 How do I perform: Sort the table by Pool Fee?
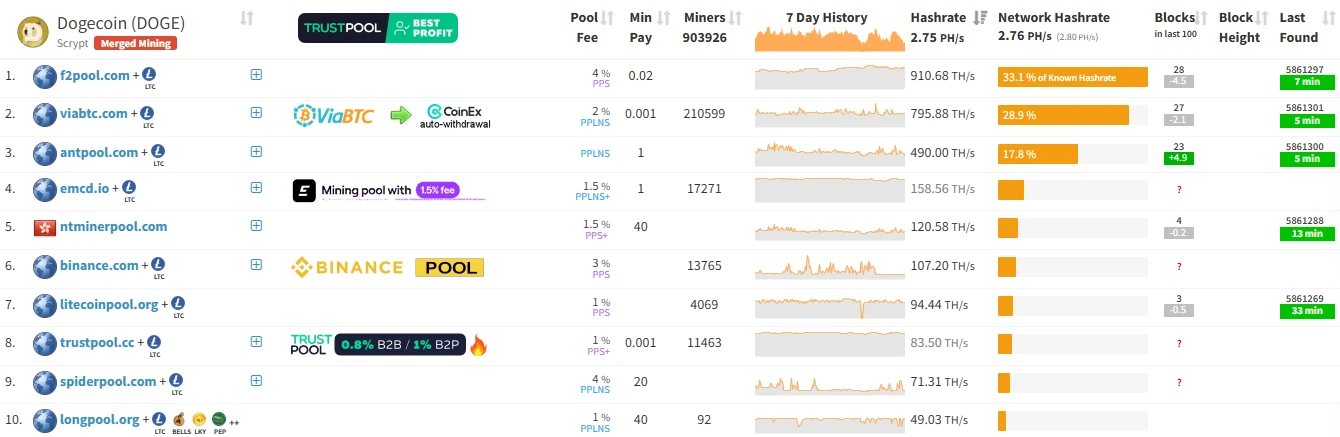[x=606, y=18]
